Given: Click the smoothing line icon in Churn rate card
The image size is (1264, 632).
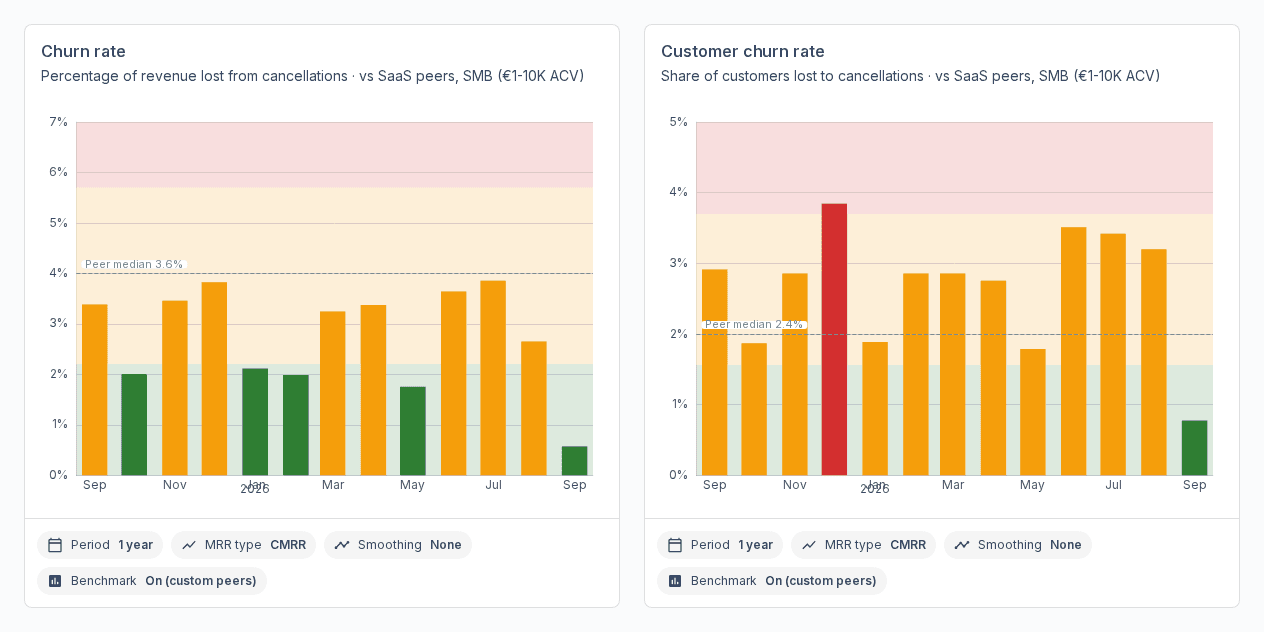Looking at the screenshot, I should coord(342,545).
